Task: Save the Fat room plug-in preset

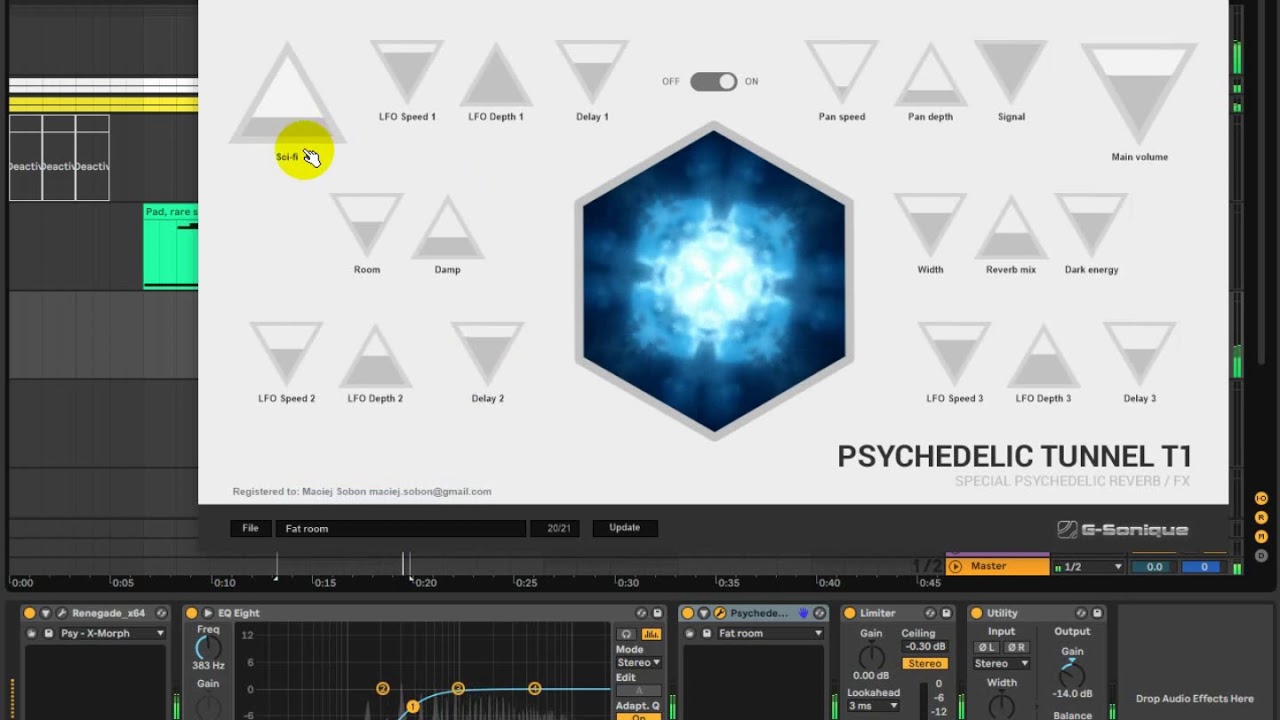Action: [x=707, y=633]
